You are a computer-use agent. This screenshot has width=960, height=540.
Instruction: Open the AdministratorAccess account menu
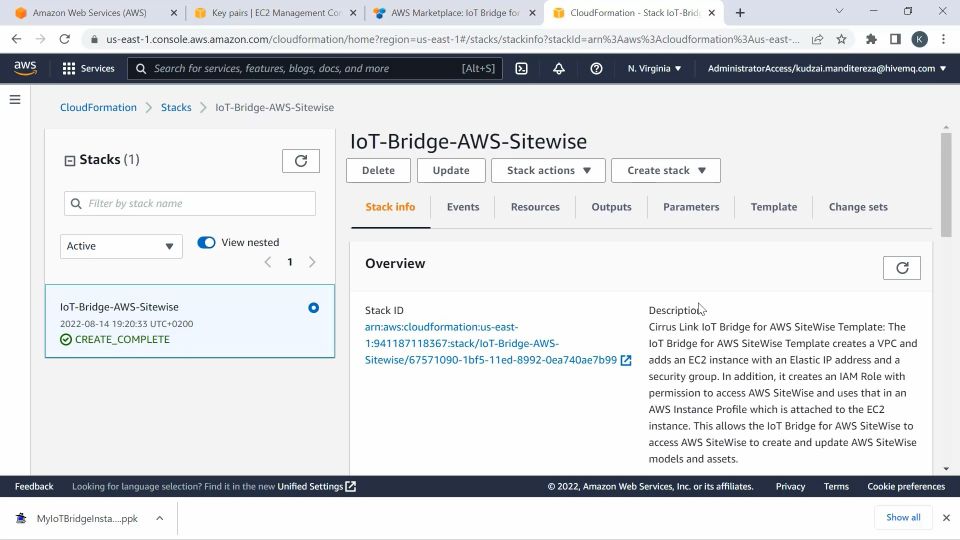coord(827,69)
